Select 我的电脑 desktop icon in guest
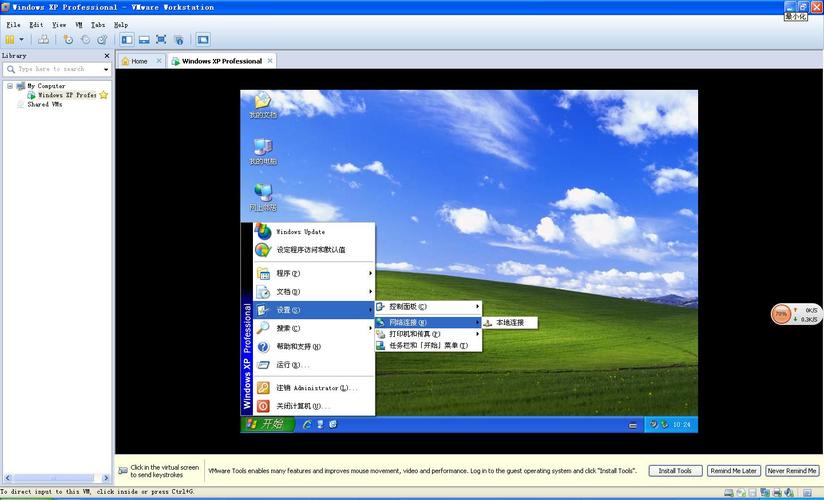 pyautogui.click(x=263, y=152)
